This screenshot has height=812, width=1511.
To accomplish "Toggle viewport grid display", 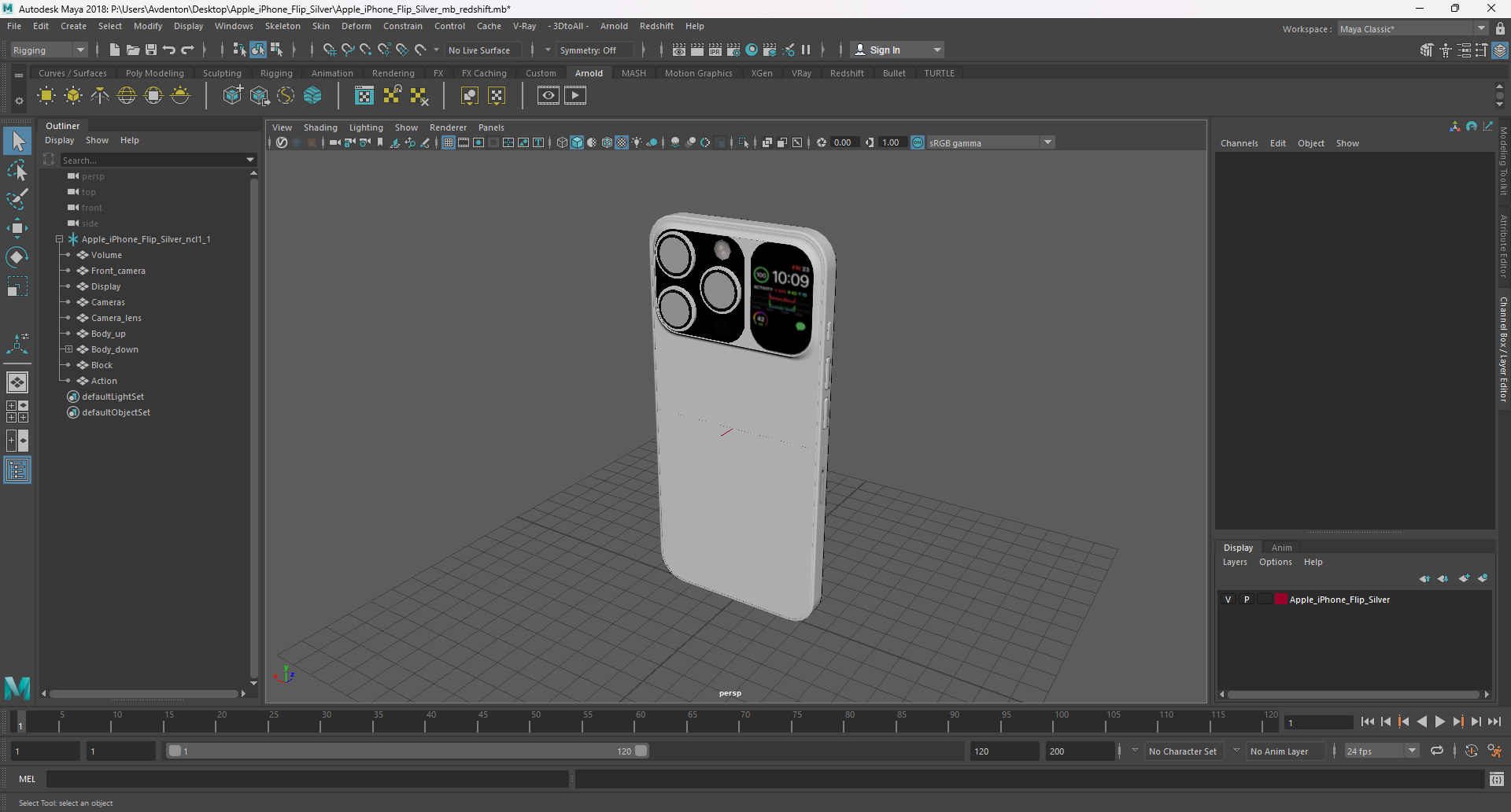I will tap(449, 142).
